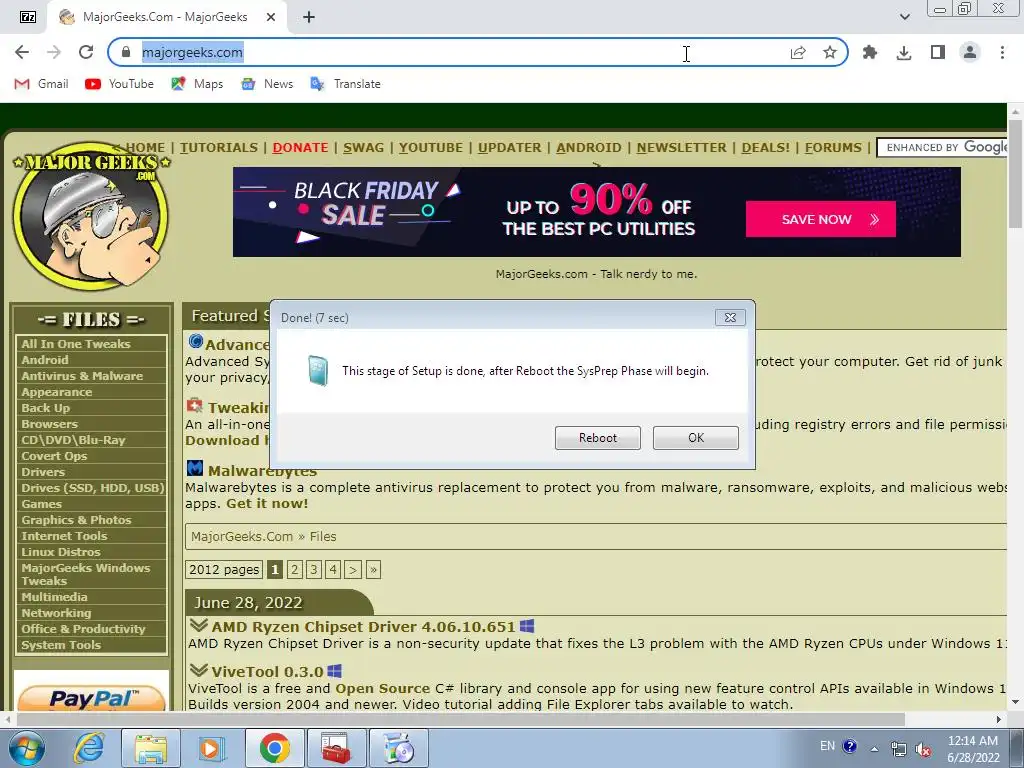1024x768 pixels.
Task: Toggle the side panel icon
Action: pos(938,52)
